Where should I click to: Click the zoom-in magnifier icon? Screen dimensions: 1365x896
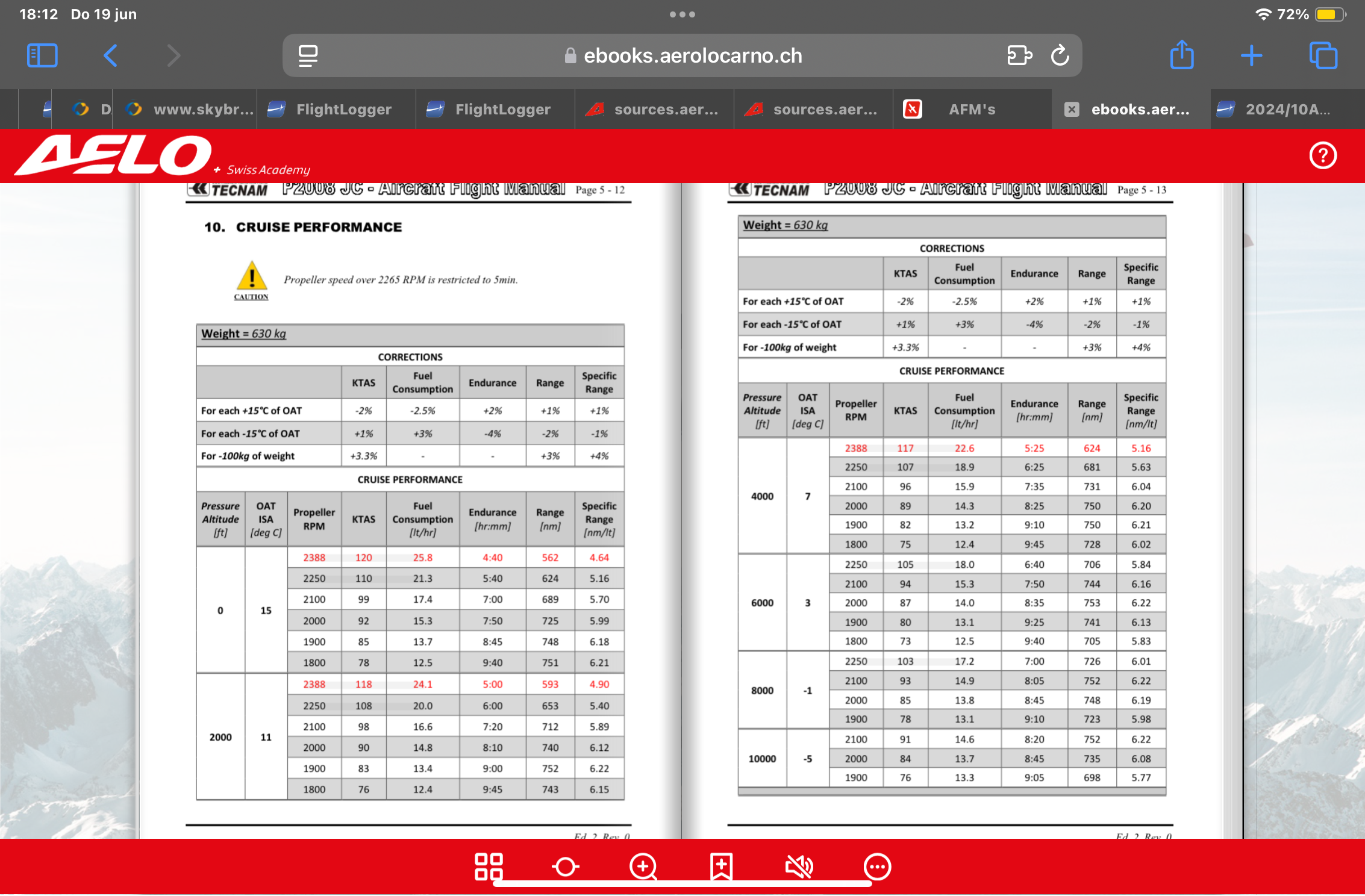(643, 867)
